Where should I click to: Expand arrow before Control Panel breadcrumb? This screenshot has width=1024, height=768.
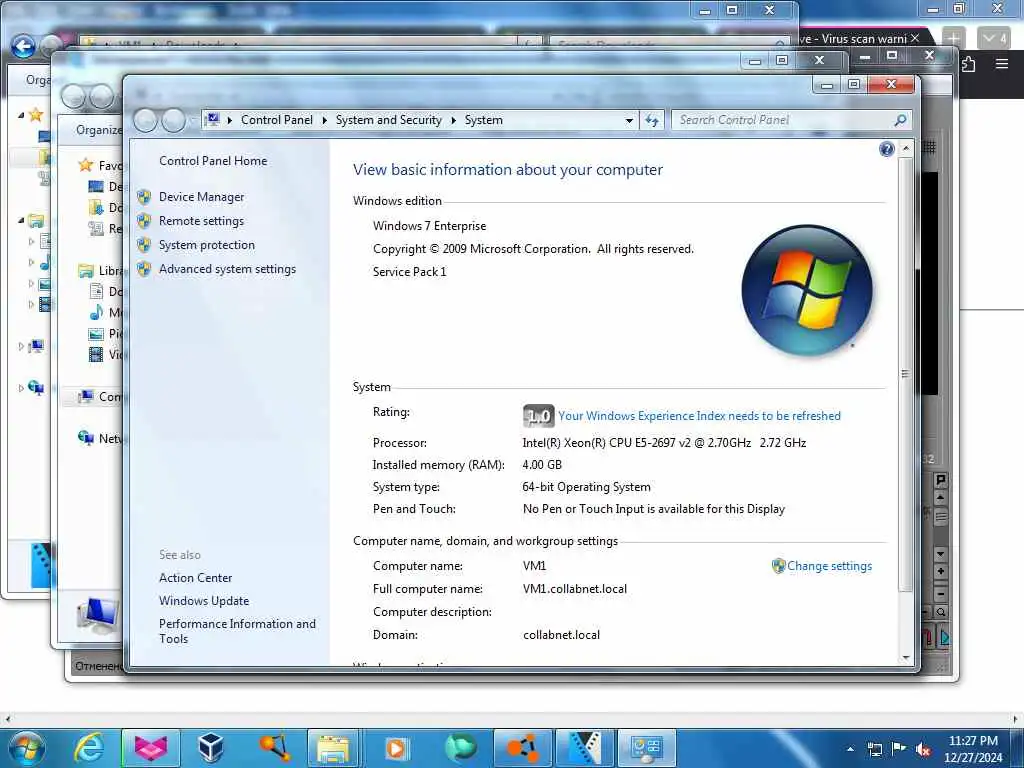pyautogui.click(x=230, y=121)
